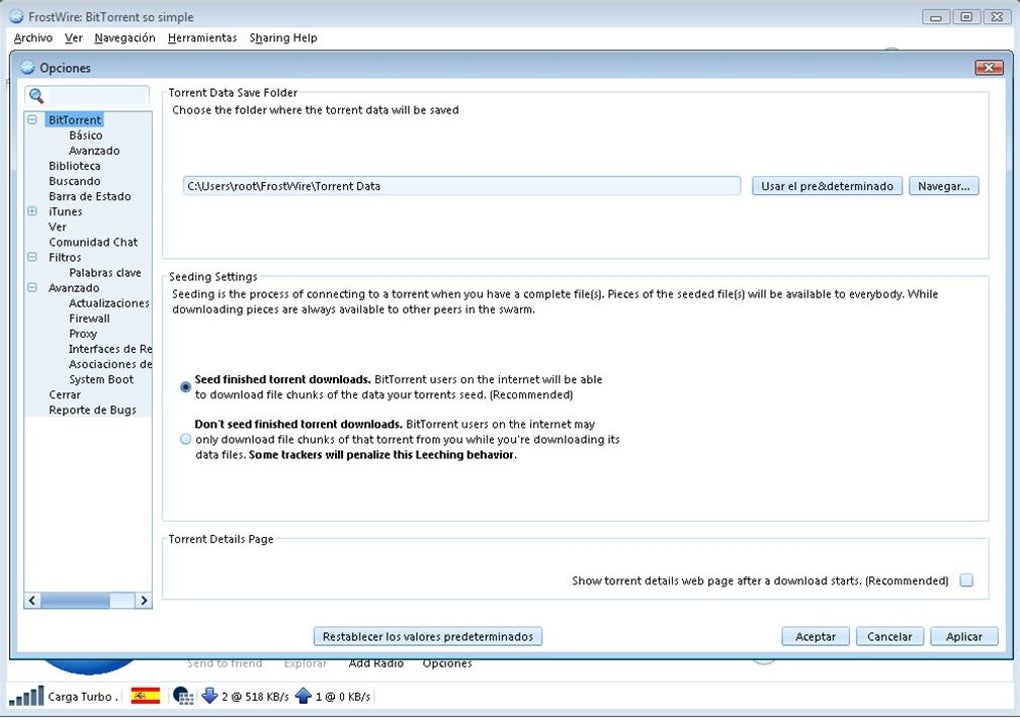1020x720 pixels.
Task: Click the tree scrollbar left arrow
Action: point(33,600)
